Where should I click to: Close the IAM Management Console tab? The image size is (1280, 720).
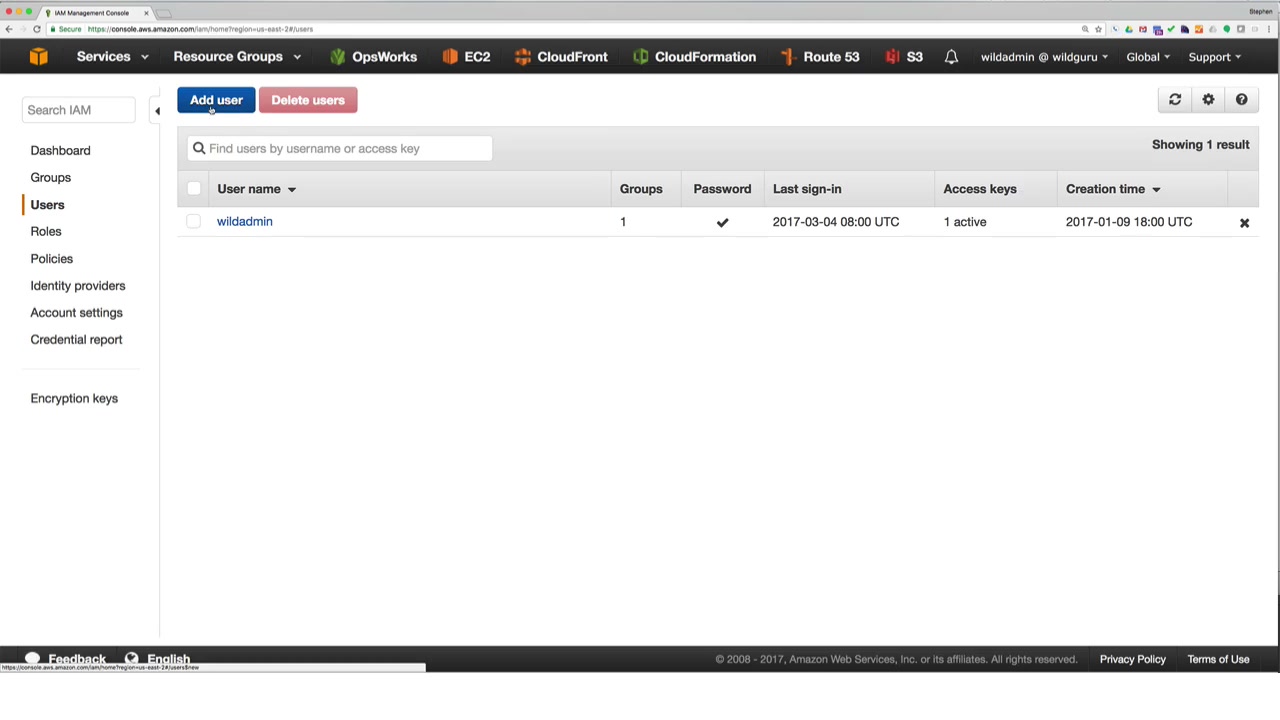(x=146, y=13)
